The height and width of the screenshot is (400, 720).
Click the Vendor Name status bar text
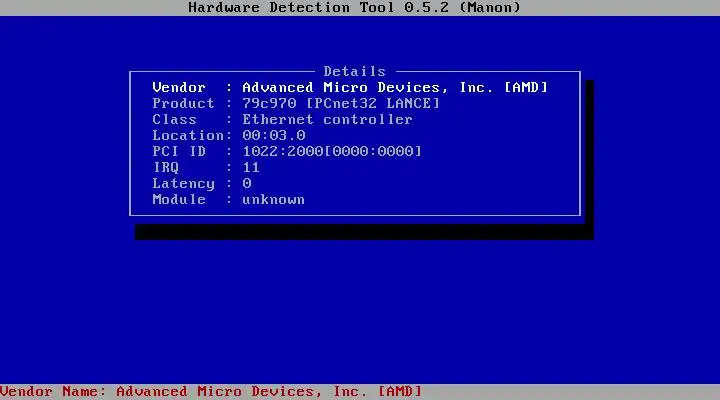211,392
